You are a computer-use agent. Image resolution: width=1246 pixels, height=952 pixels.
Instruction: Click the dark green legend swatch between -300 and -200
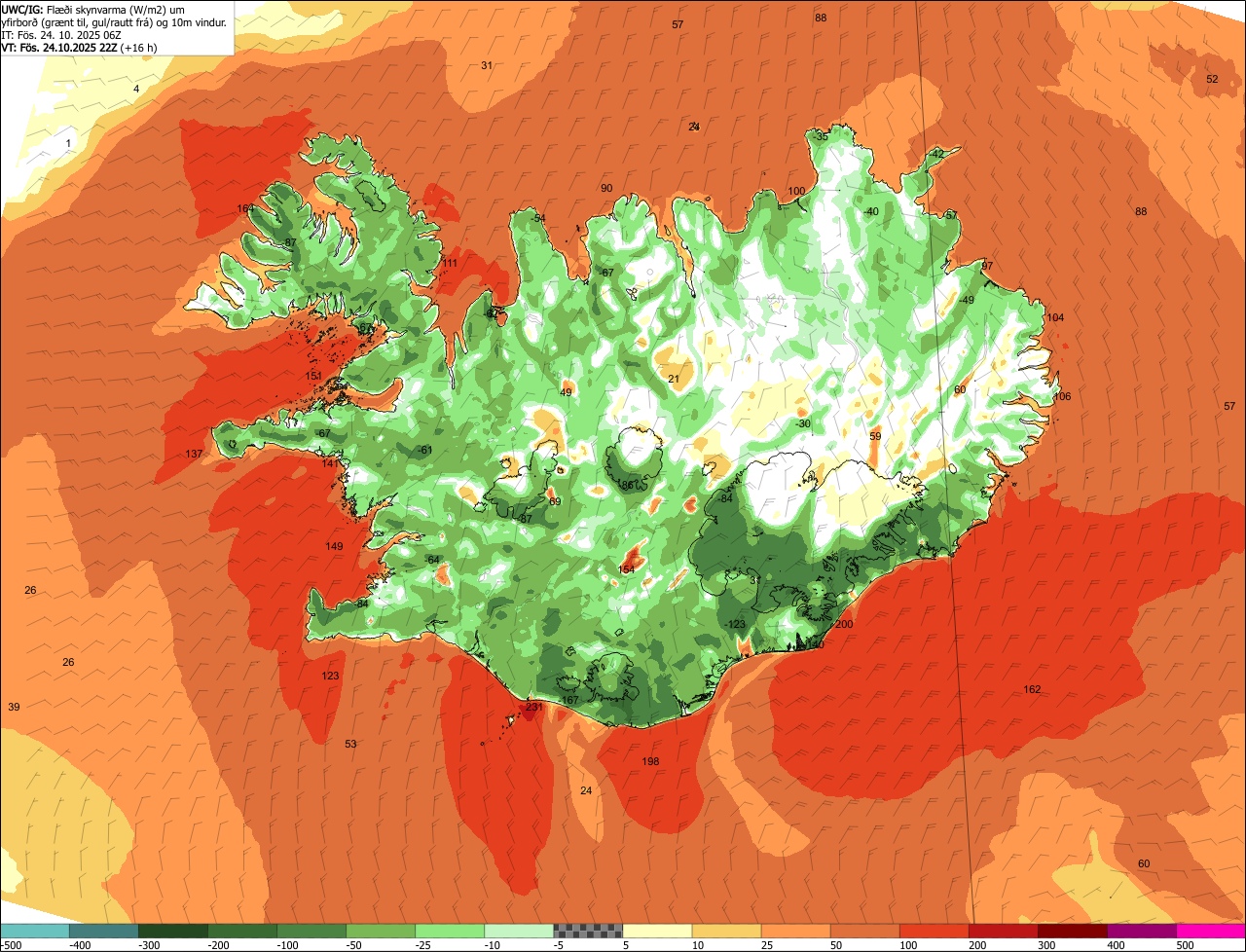[172, 930]
